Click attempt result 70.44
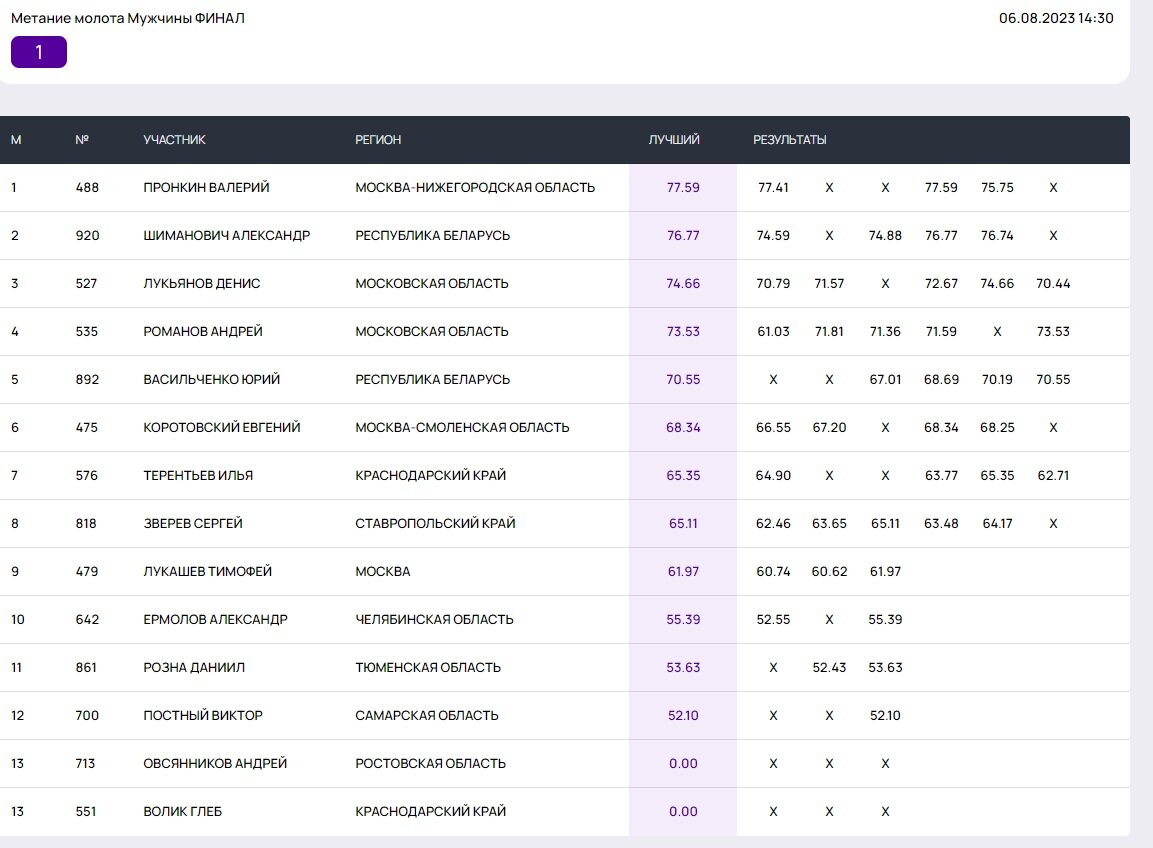This screenshot has height=848, width=1153. coord(1053,283)
